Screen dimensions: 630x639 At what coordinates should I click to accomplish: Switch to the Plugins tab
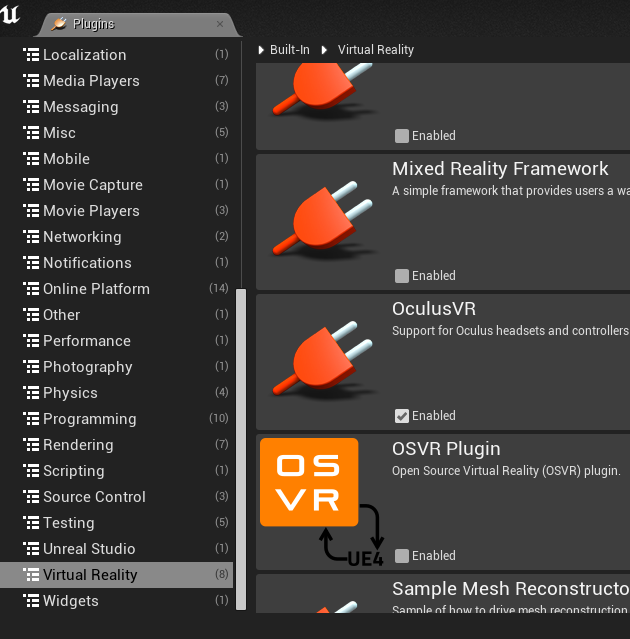tap(138, 24)
